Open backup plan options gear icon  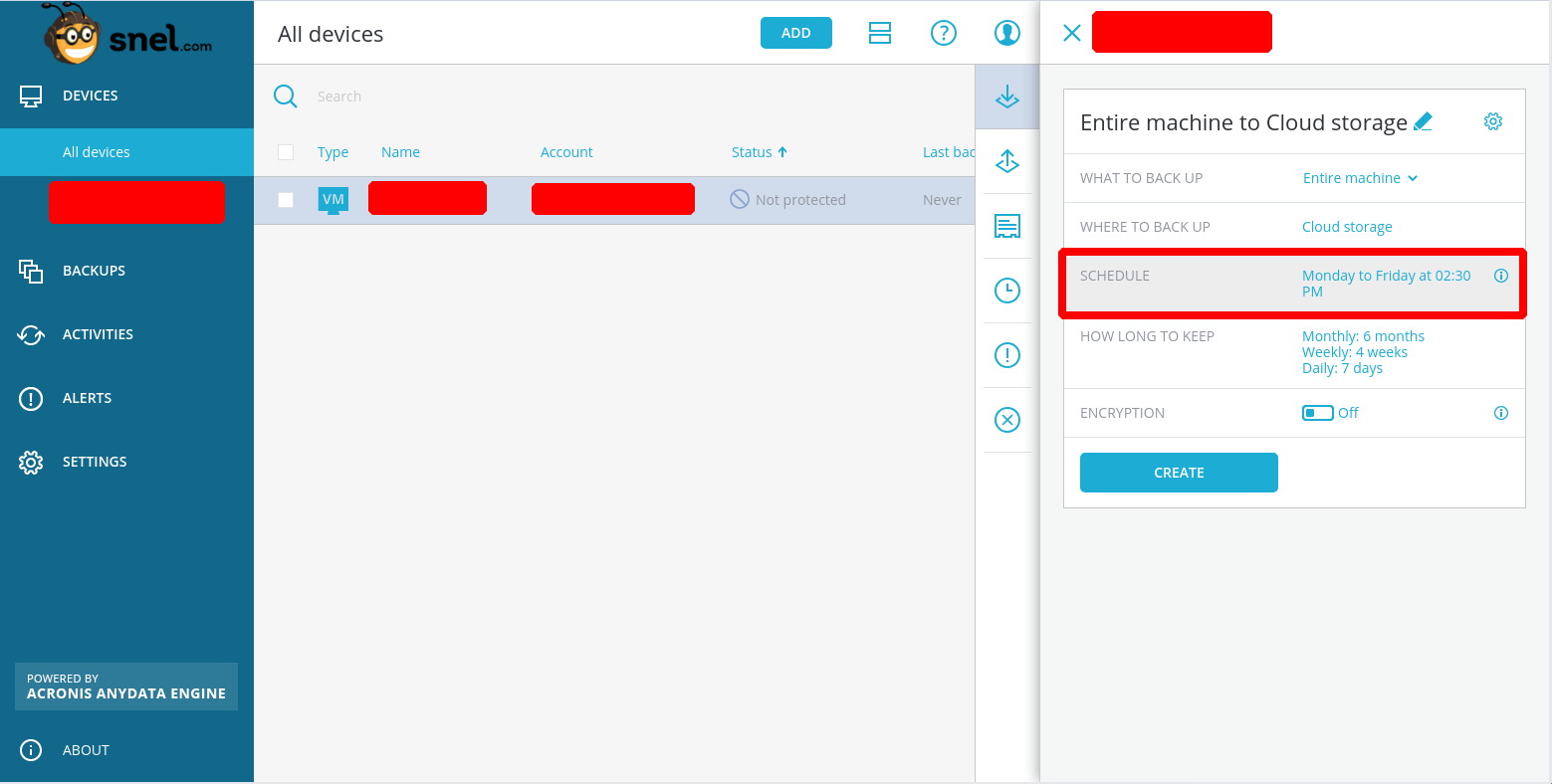coord(1492,121)
